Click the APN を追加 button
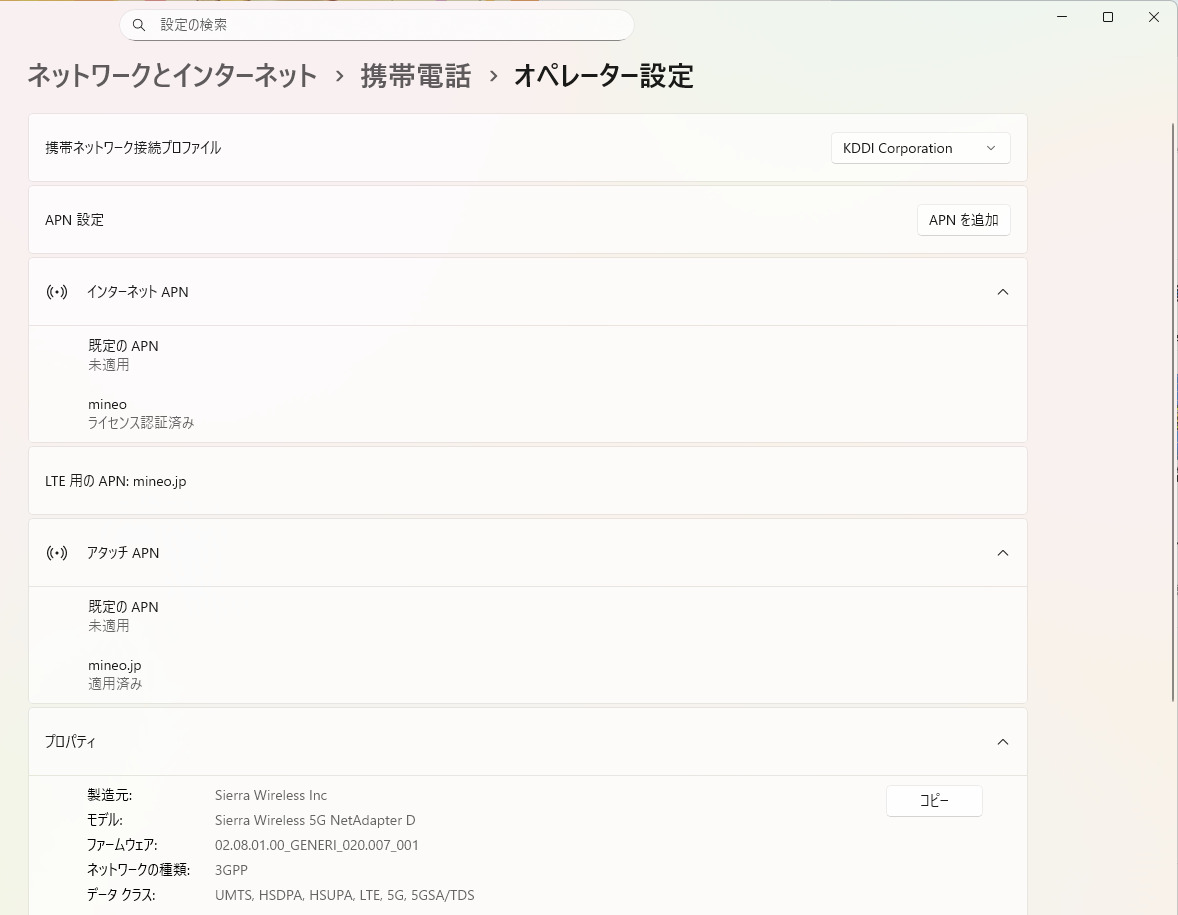 coord(963,220)
